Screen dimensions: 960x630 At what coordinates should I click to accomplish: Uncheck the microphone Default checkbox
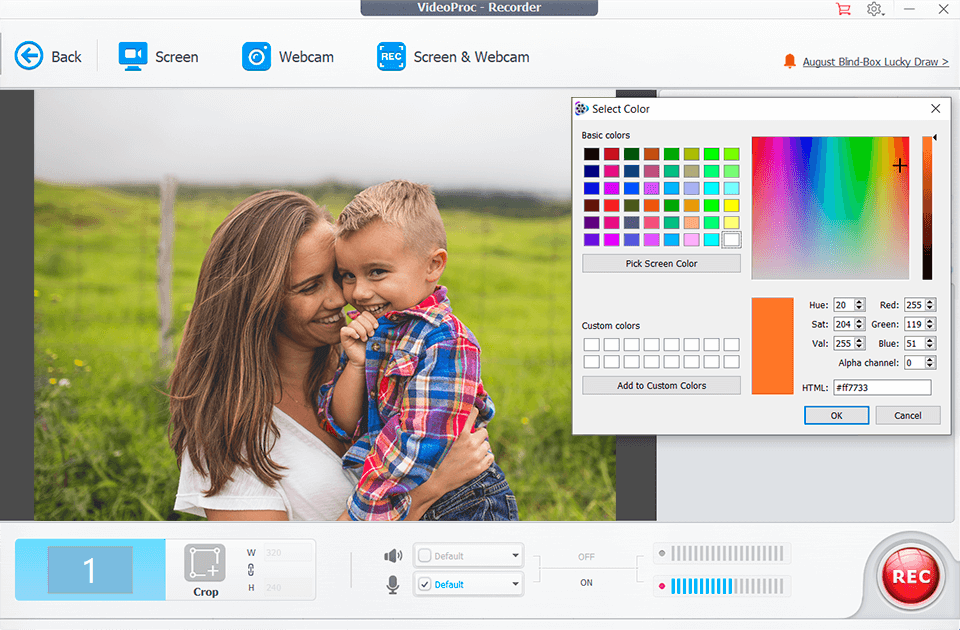[424, 584]
